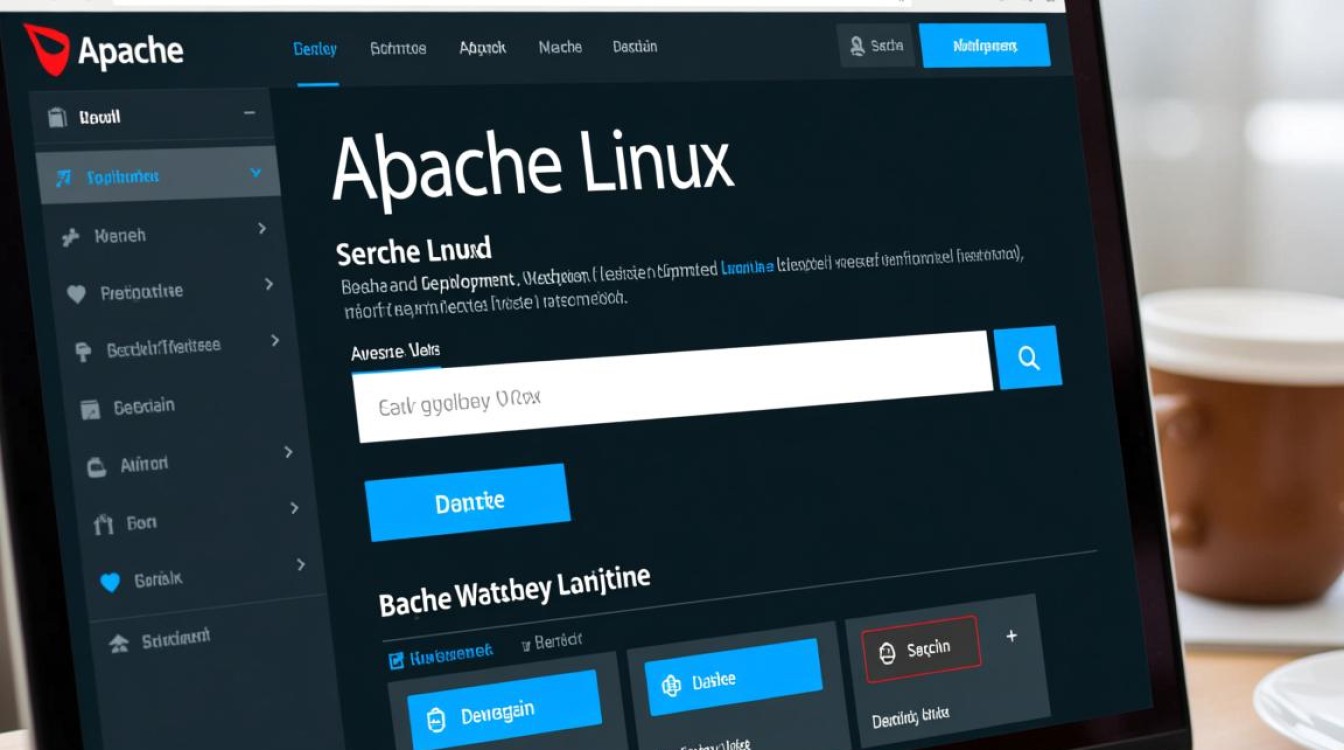Screen dimensions: 1344x750
Task: Click the plus toggle on the Seqchin card
Action: point(1012,634)
